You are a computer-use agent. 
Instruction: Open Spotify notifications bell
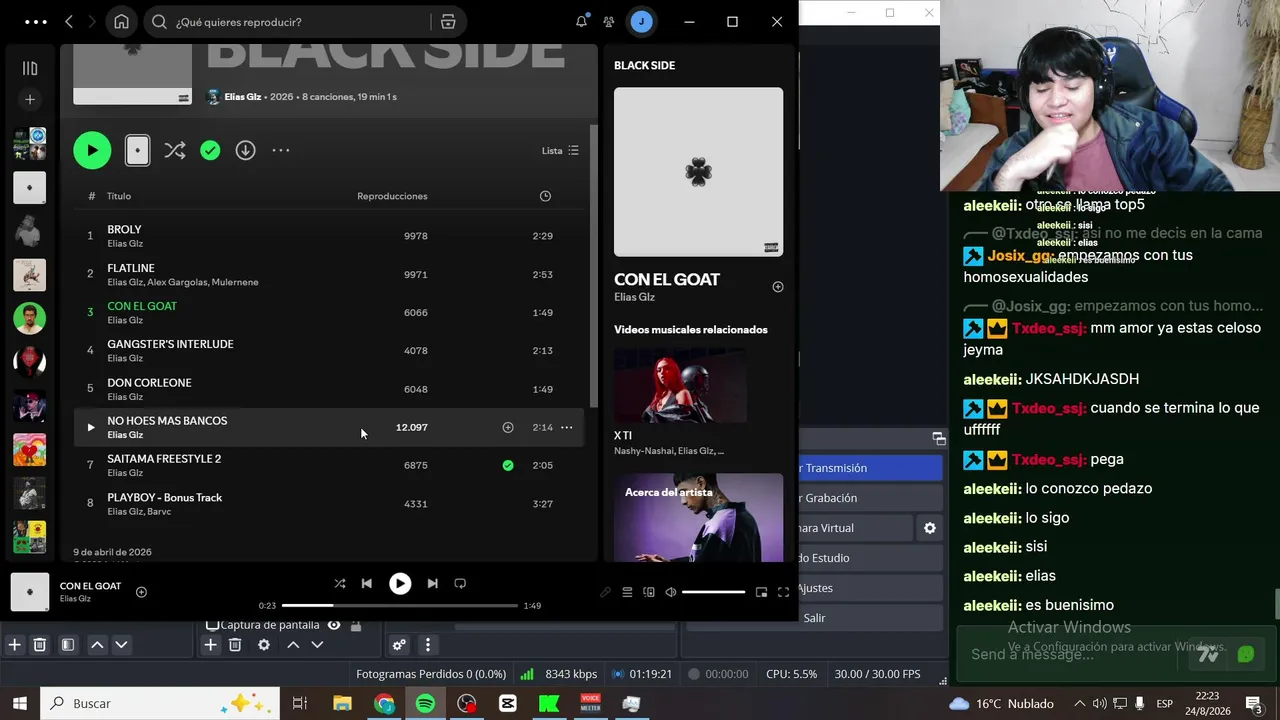pos(581,22)
